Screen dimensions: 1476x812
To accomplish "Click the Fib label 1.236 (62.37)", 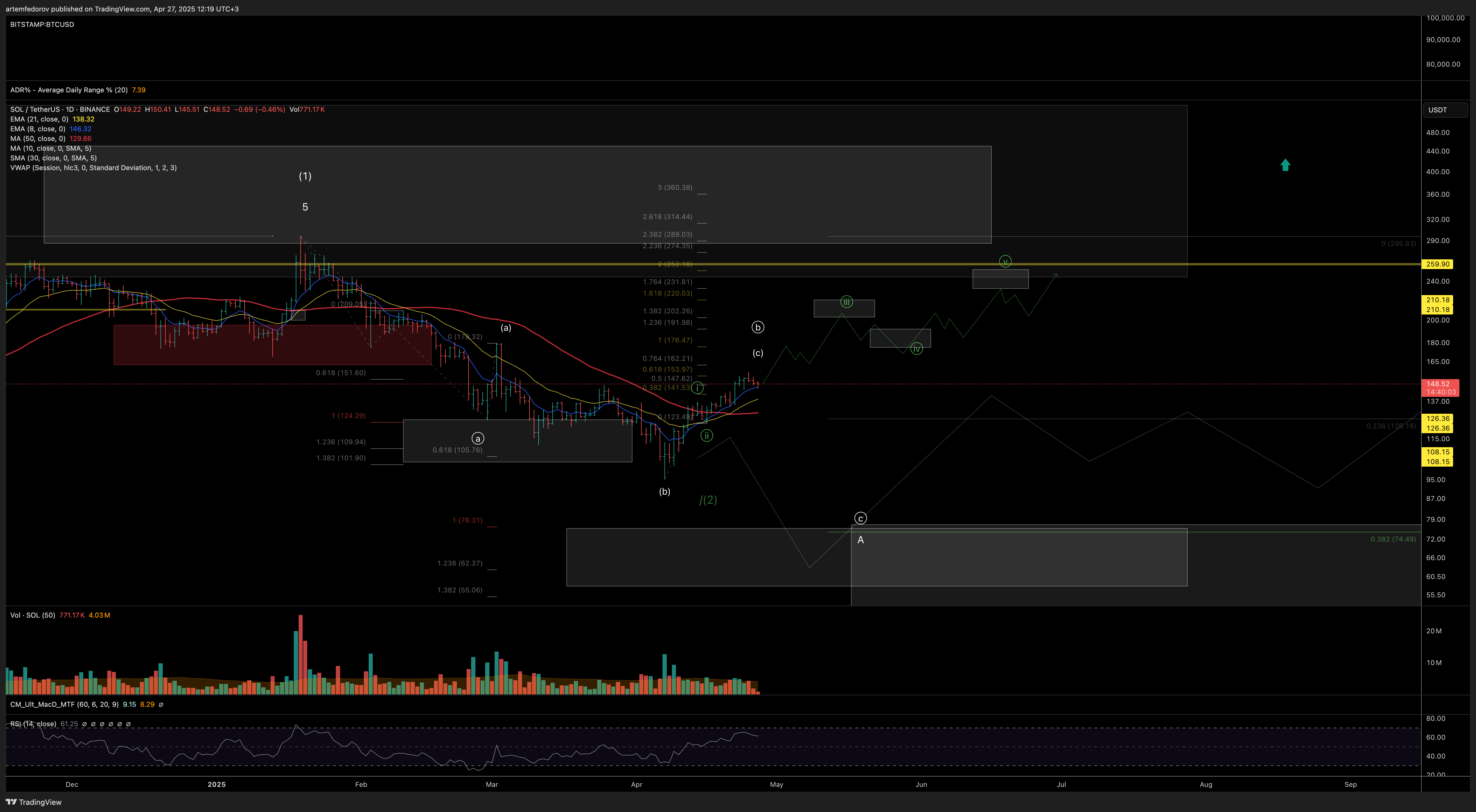I will point(459,564).
